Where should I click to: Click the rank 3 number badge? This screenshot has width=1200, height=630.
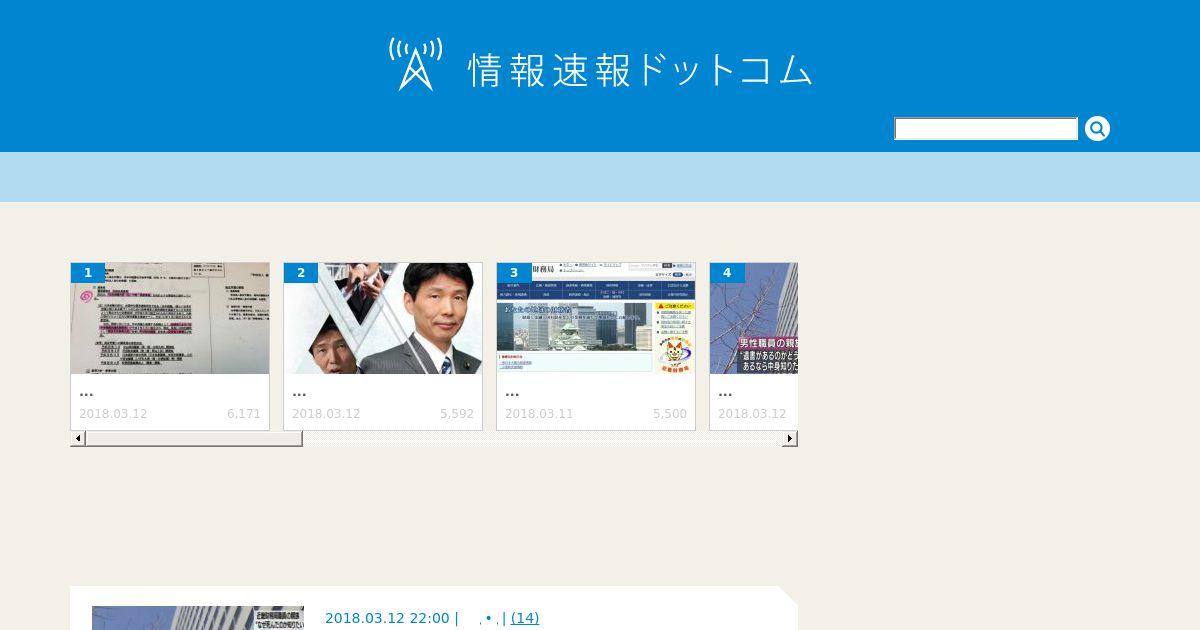point(514,273)
